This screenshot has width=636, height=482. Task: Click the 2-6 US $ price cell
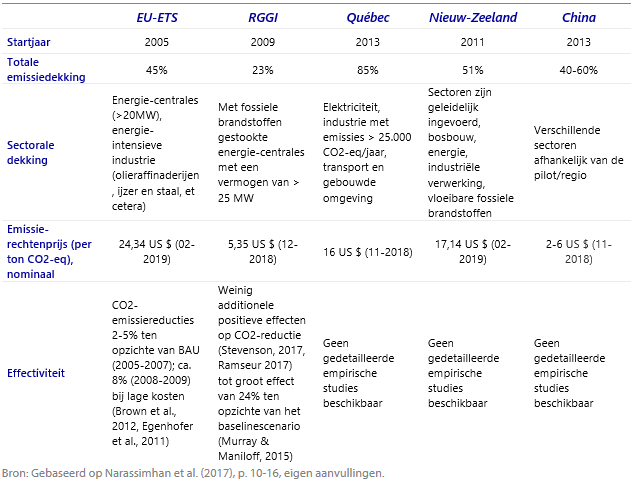(578, 250)
